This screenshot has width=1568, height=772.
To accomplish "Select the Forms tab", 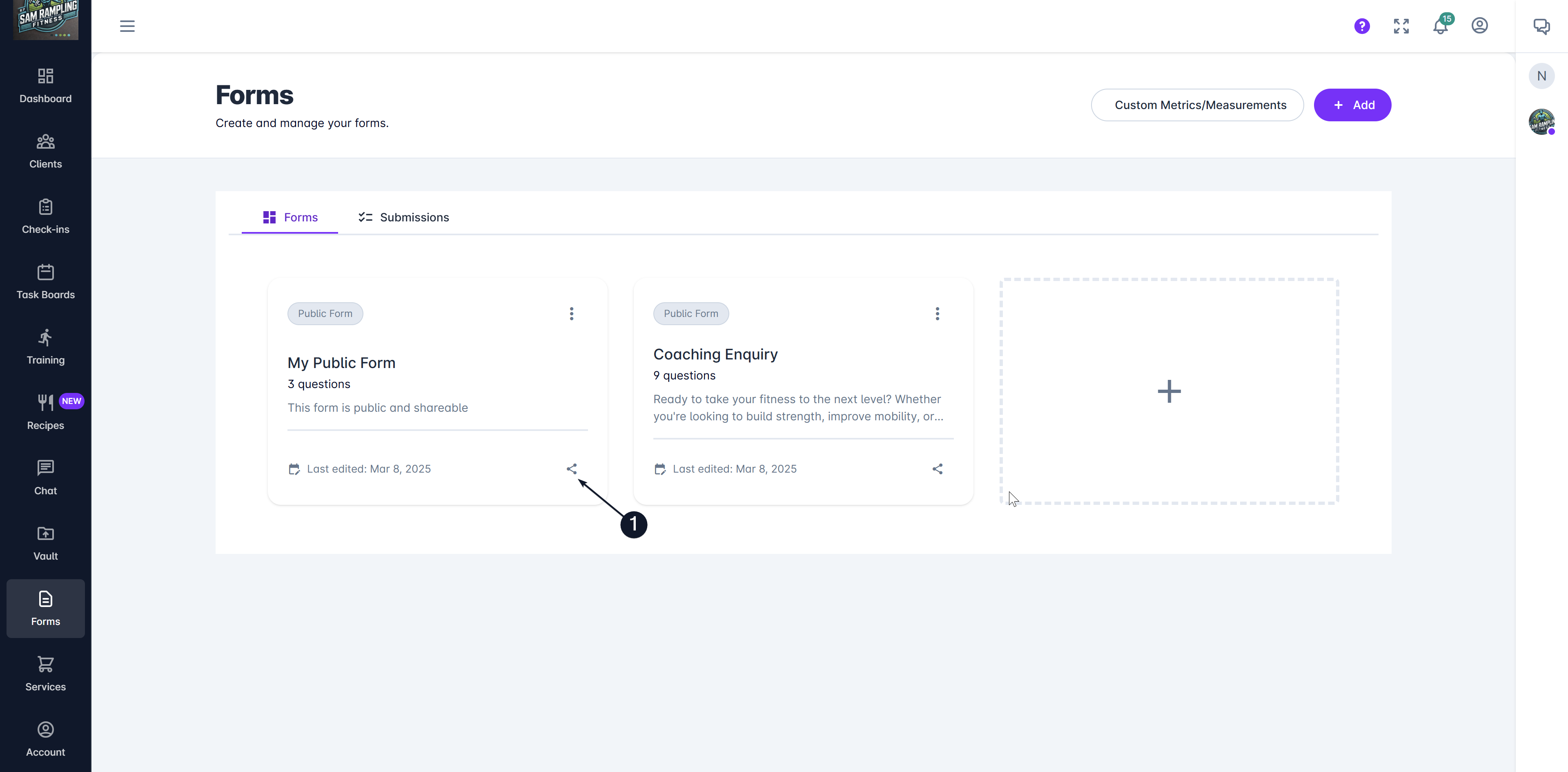I will (x=290, y=217).
